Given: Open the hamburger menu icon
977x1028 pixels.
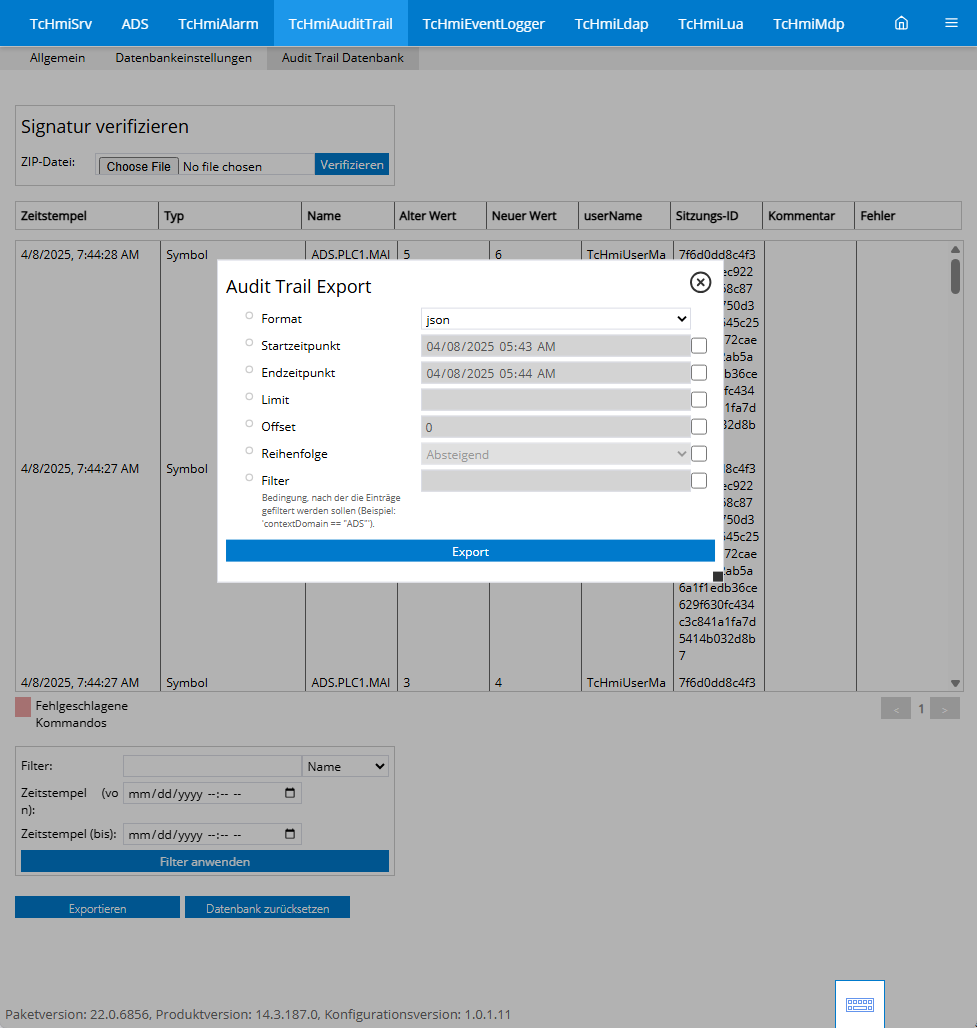Looking at the screenshot, I should [951, 23].
